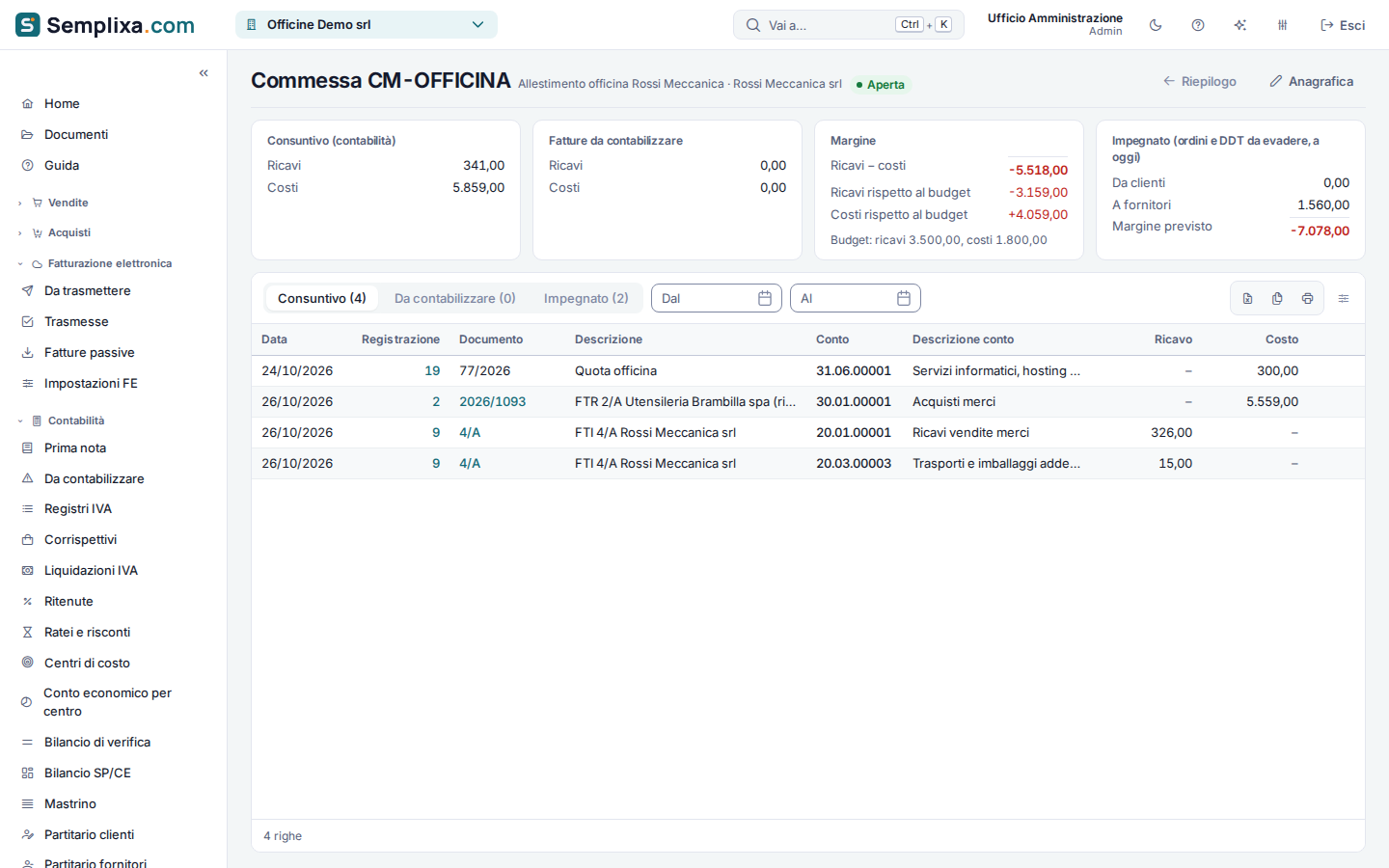Collapse the sidebar with the double chevron
The width and height of the screenshot is (1389, 868).
point(204,73)
